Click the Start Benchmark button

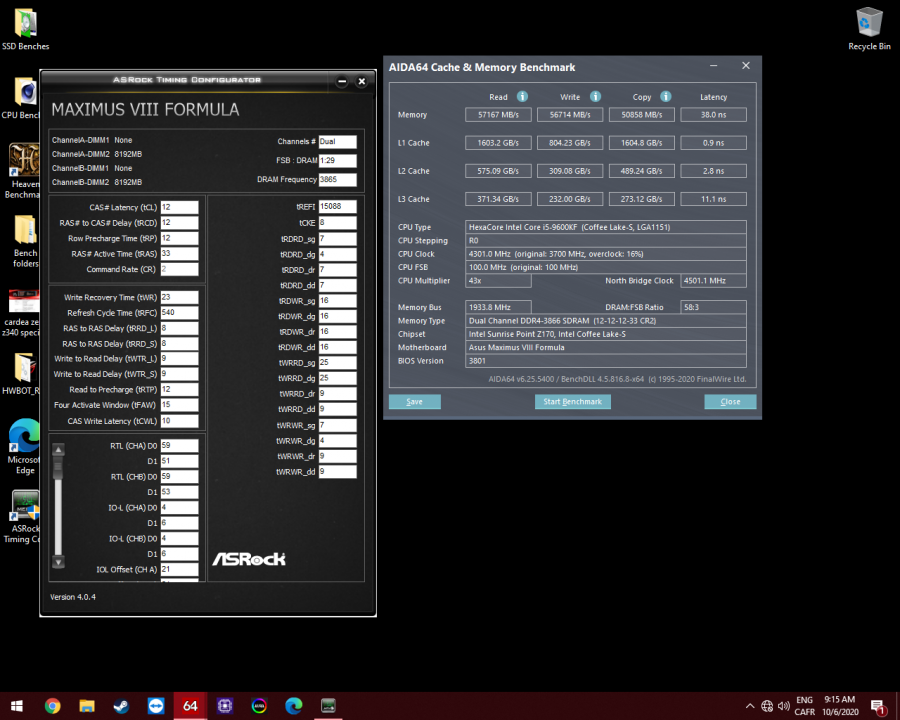pos(572,401)
